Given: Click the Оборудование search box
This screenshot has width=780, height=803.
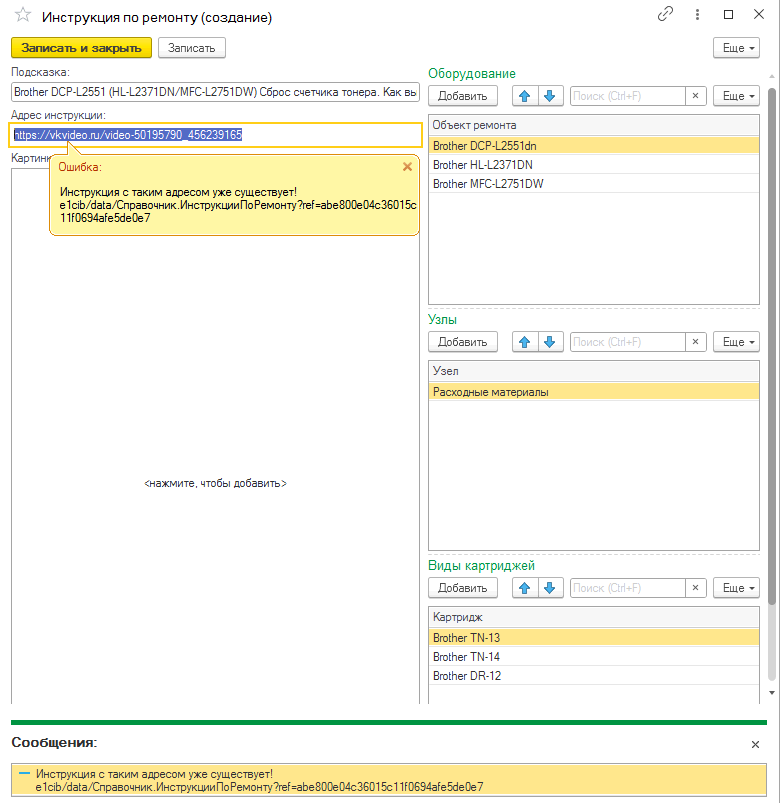Looking at the screenshot, I should coord(628,96).
